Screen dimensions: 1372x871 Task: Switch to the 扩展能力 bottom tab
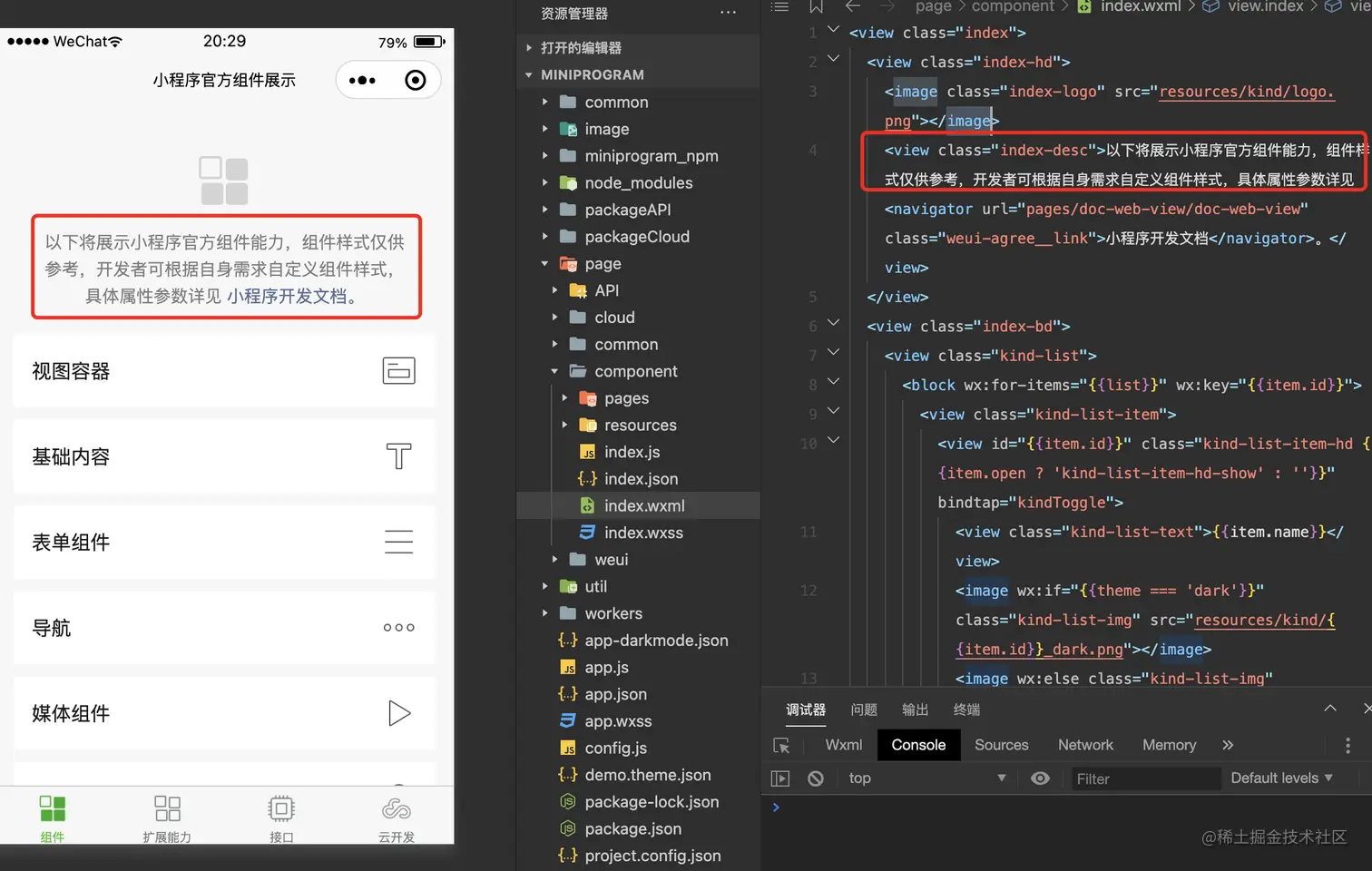[167, 818]
